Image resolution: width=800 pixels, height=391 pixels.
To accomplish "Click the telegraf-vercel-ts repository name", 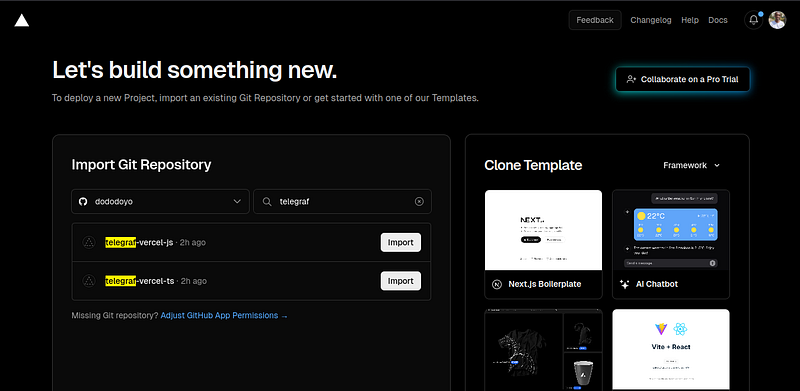I will click(x=139, y=281).
